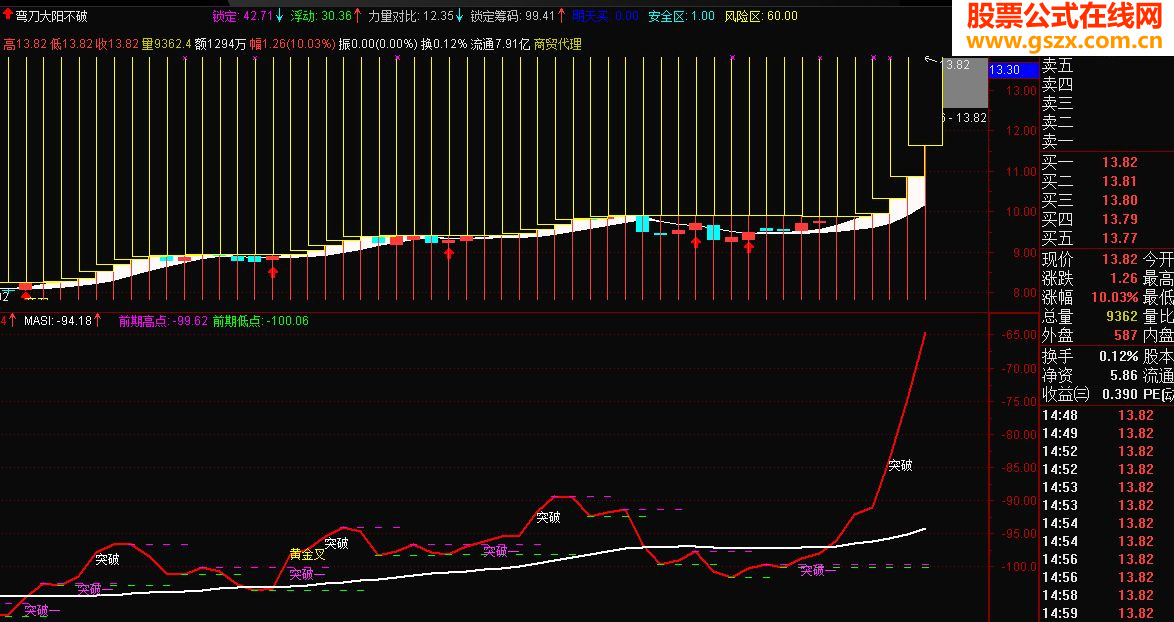Open the 股票公式在线网 website banner
This screenshot has width=1174, height=622.
pyautogui.click(x=1065, y=26)
